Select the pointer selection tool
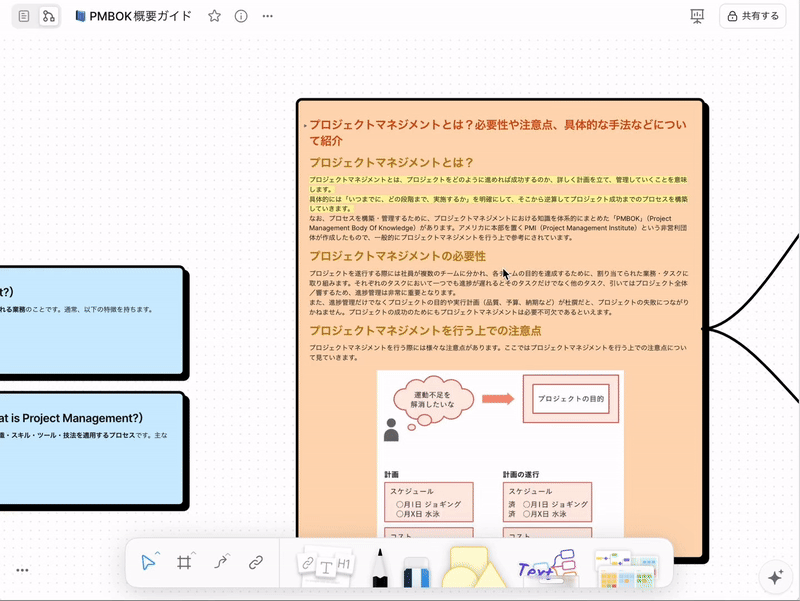The height and width of the screenshot is (601, 800). point(148,562)
